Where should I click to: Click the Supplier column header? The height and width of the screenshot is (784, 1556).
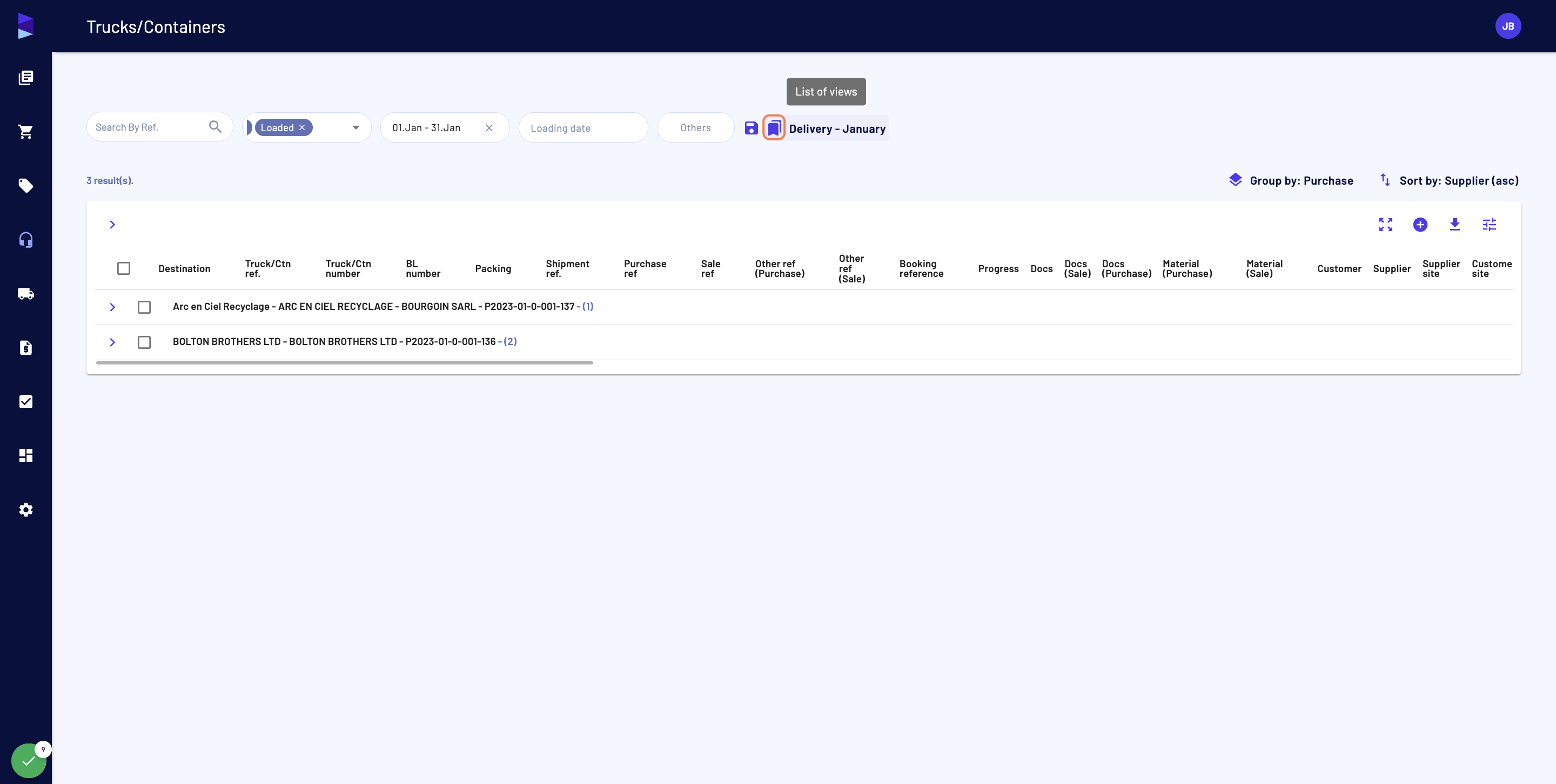click(x=1392, y=268)
